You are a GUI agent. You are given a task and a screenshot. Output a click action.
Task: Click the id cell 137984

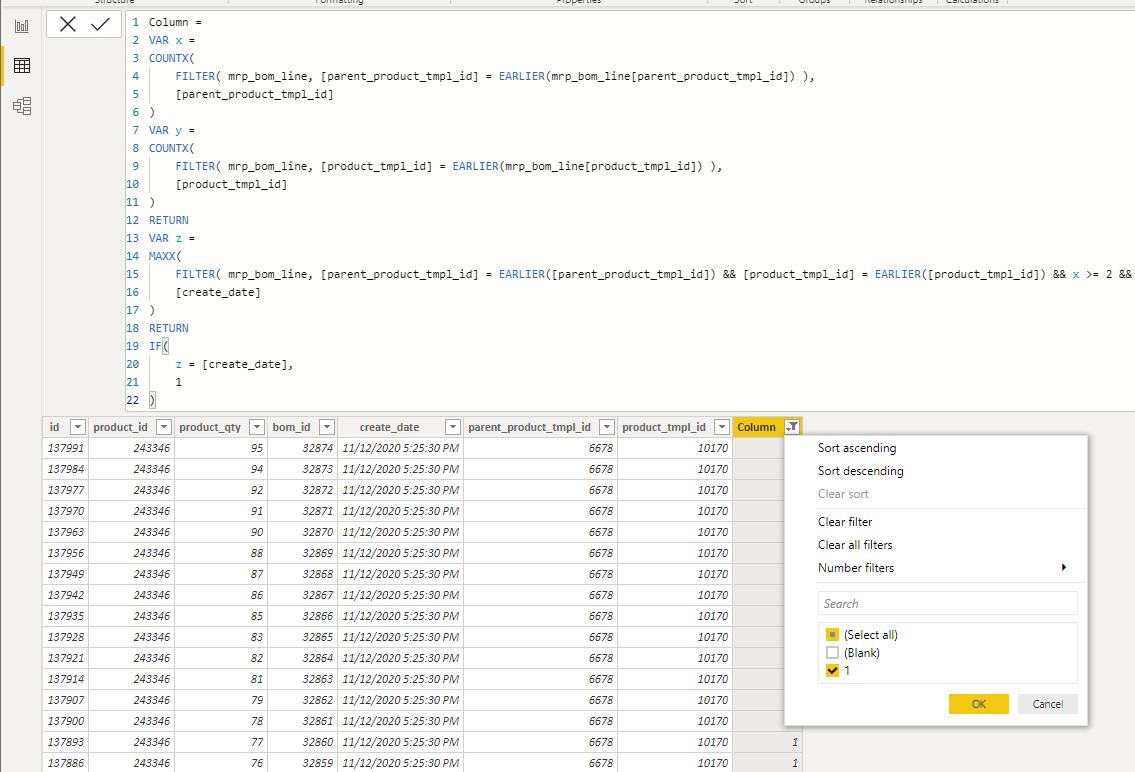point(65,469)
